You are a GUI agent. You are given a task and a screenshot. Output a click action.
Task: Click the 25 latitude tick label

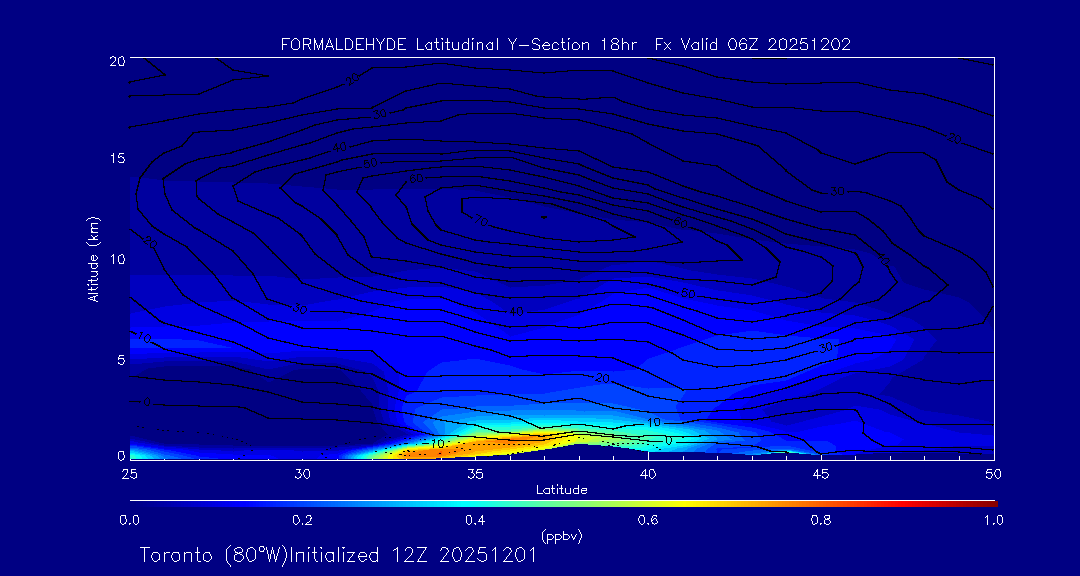129,472
